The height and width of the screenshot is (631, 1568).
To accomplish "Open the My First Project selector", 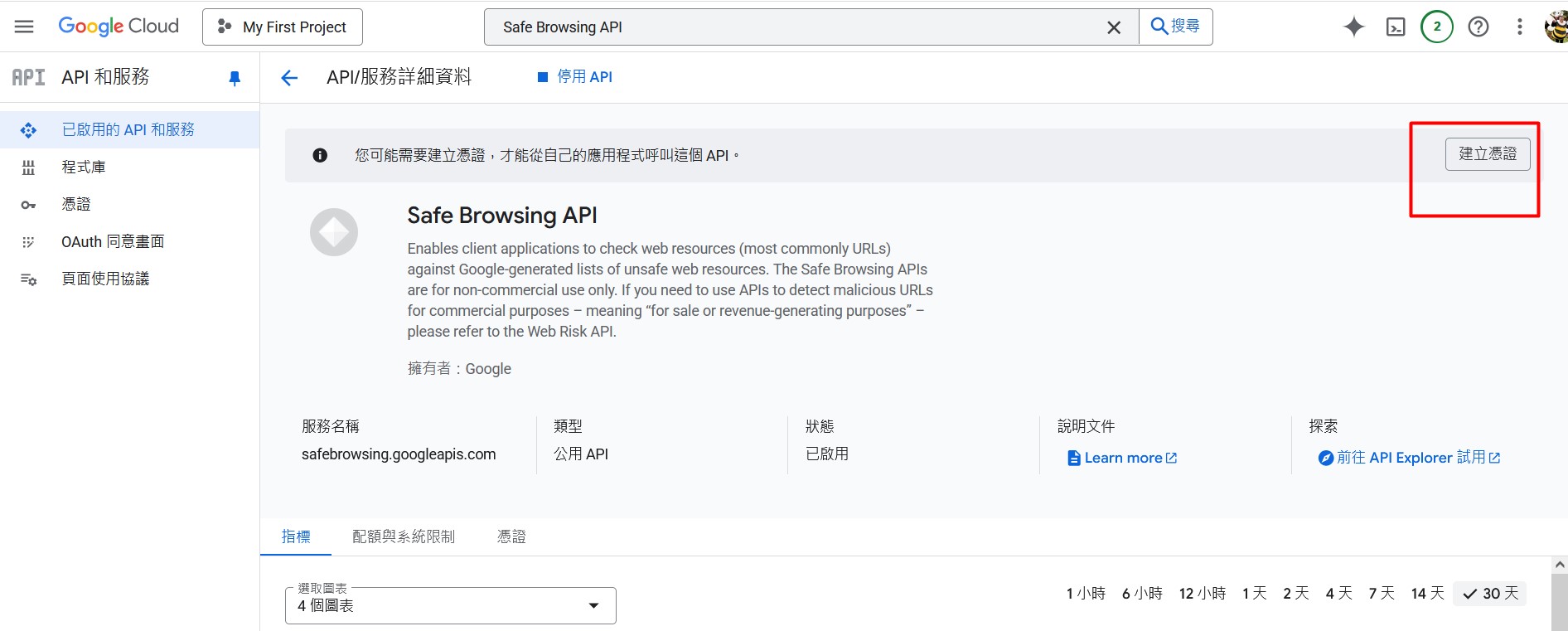I will click(x=283, y=27).
